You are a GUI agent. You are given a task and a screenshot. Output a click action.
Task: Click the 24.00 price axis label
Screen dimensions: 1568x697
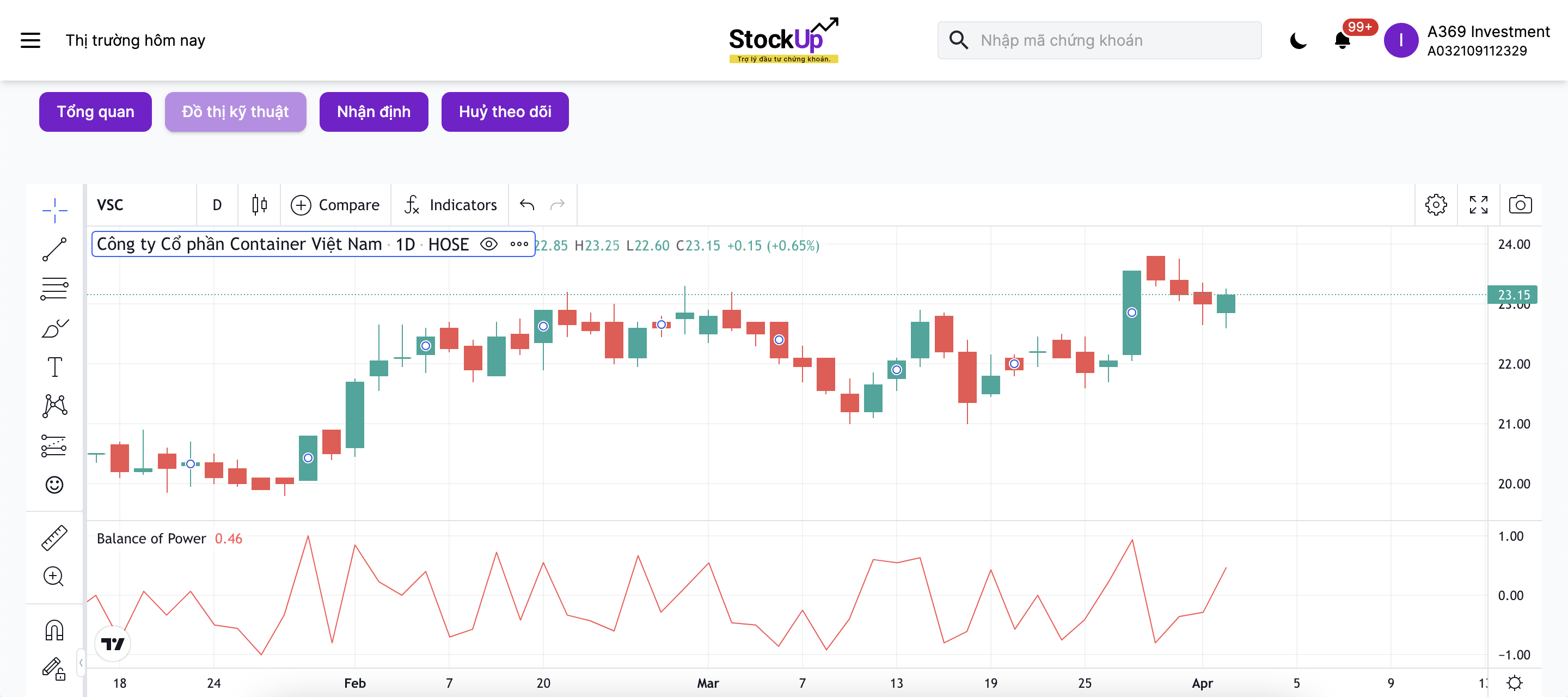click(x=1514, y=244)
